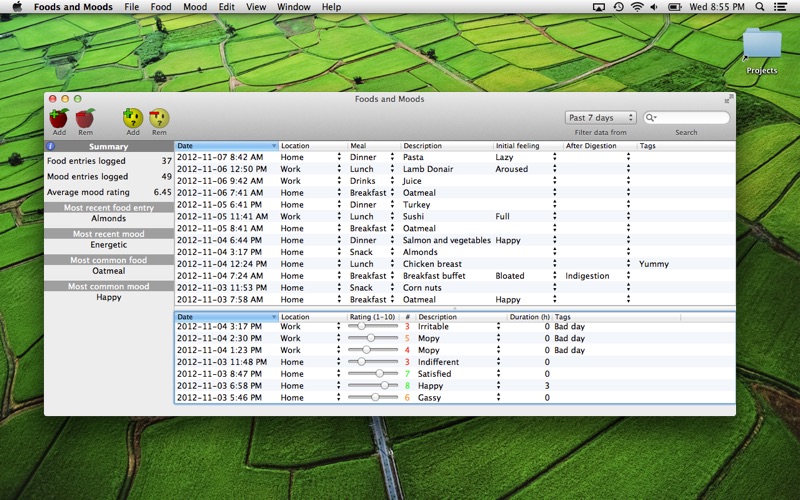The width and height of the screenshot is (800, 500).
Task: Open Location dropdown for Lamb Donair row
Action: click(338, 169)
